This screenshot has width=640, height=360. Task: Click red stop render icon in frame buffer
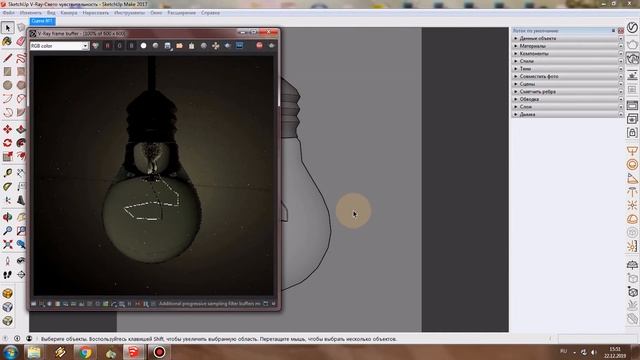259,46
